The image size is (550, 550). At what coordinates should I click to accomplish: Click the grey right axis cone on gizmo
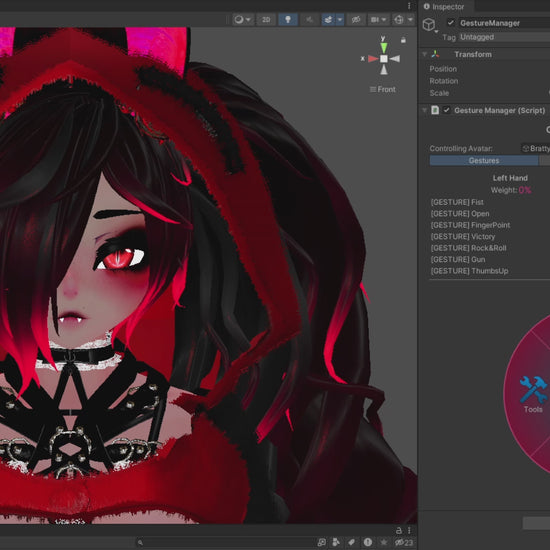click(395, 59)
